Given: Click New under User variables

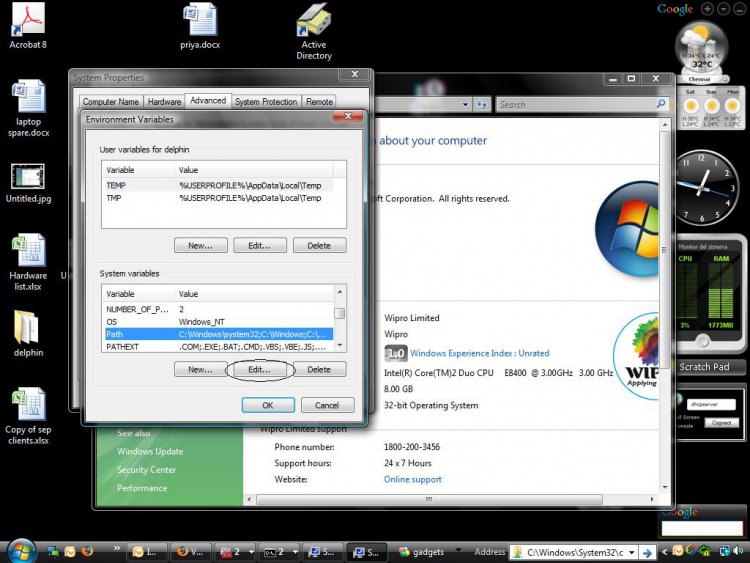Looking at the screenshot, I should [x=200, y=245].
